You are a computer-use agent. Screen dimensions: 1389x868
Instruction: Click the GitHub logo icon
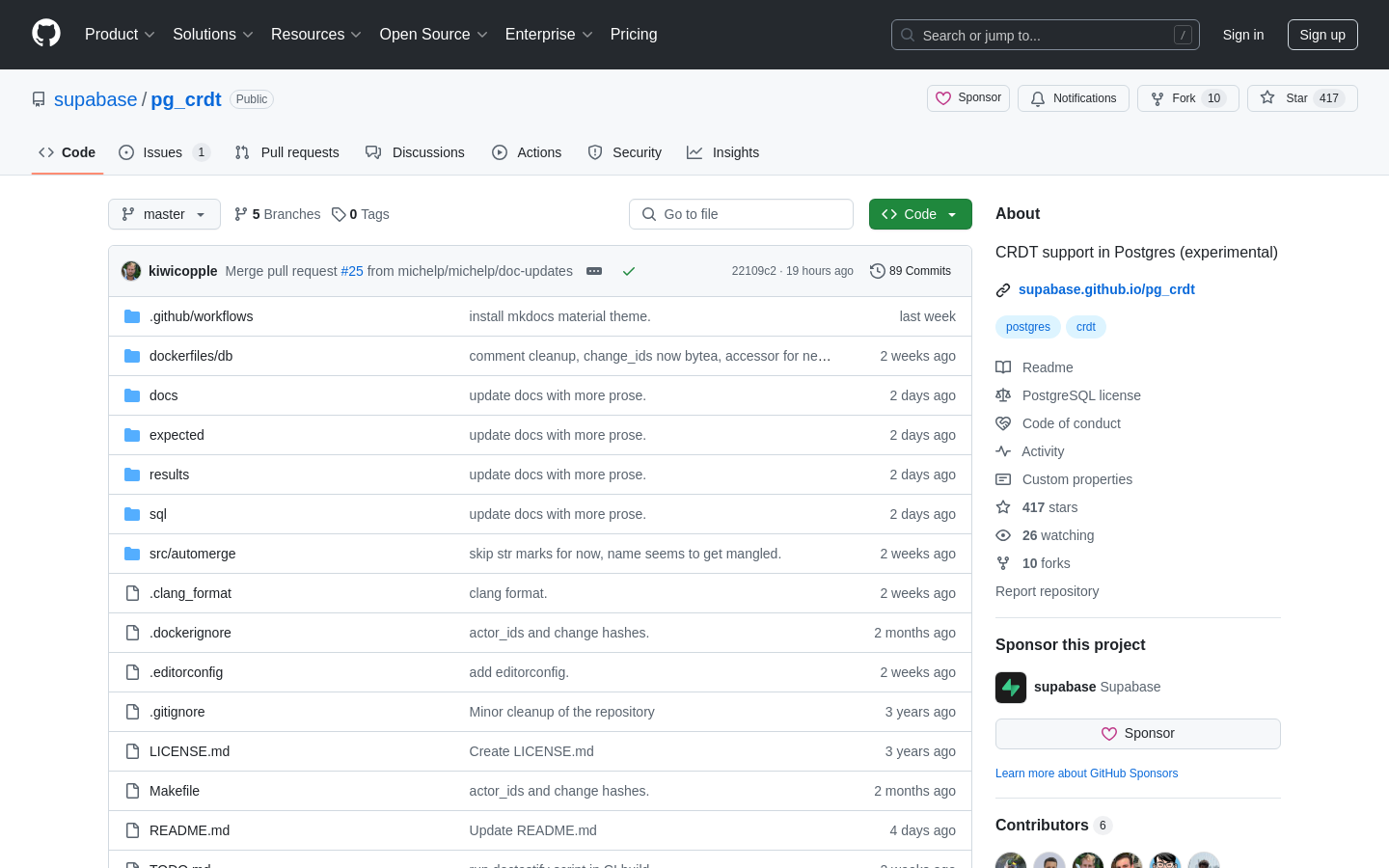[x=46, y=34]
